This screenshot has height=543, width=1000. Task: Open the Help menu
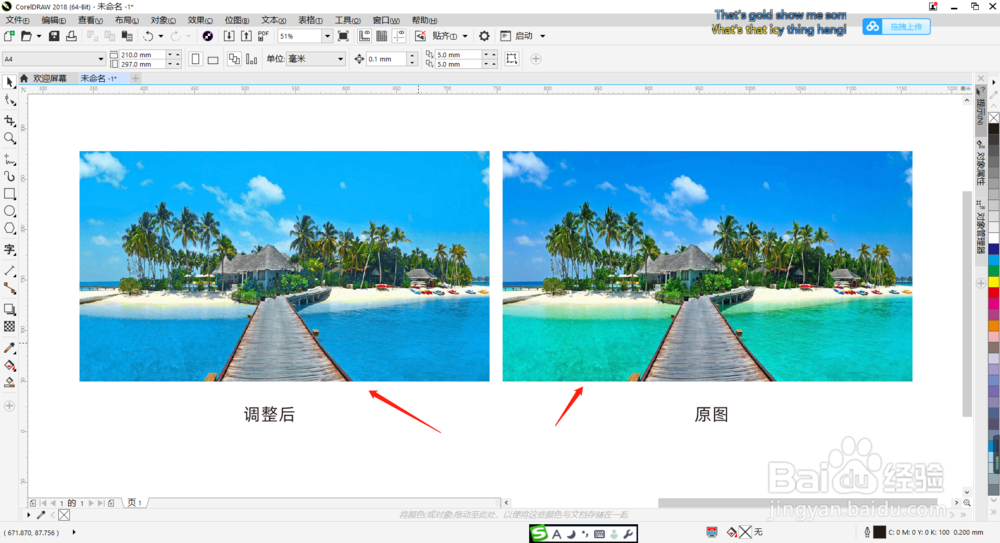click(424, 20)
